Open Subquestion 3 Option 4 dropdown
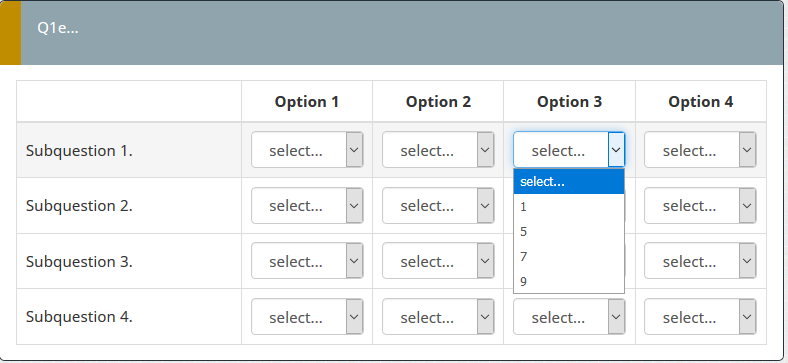This screenshot has width=788, height=363. pyautogui.click(x=700, y=261)
